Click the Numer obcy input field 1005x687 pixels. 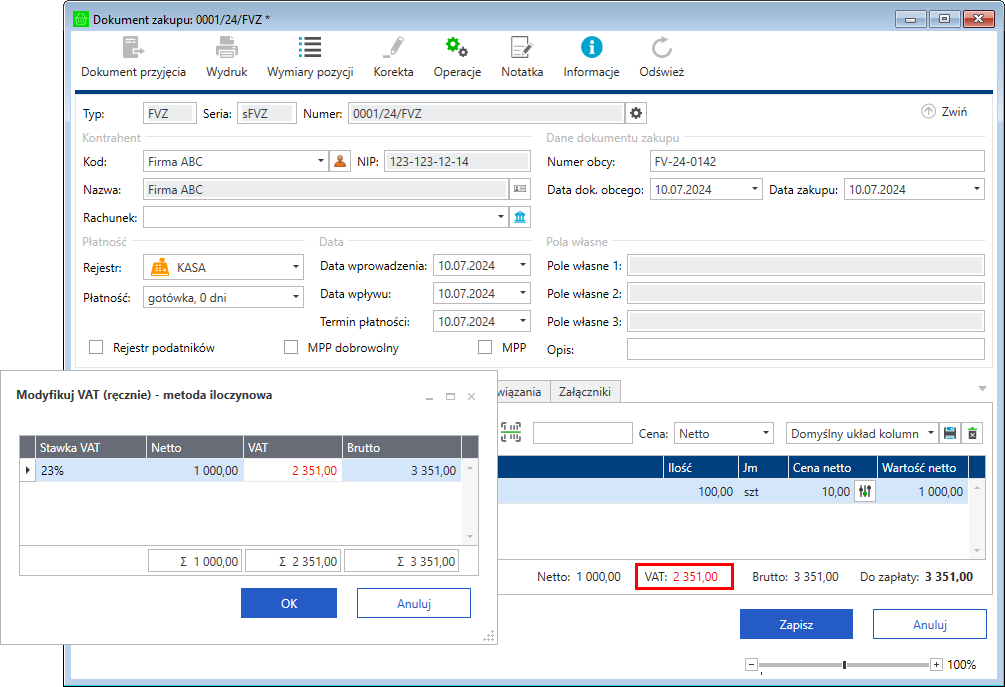pos(816,161)
